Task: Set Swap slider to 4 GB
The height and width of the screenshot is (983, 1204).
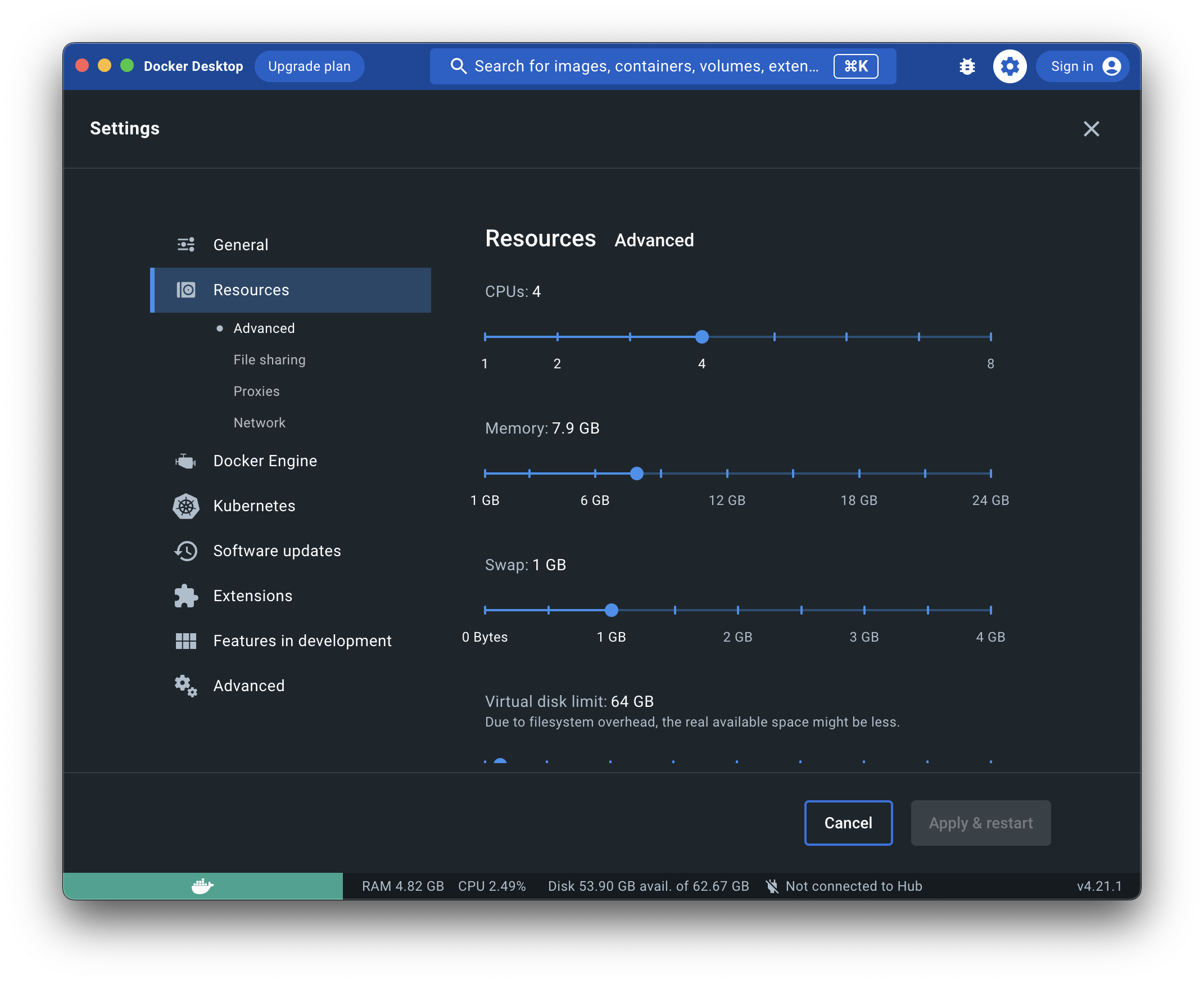Action: coord(990,610)
